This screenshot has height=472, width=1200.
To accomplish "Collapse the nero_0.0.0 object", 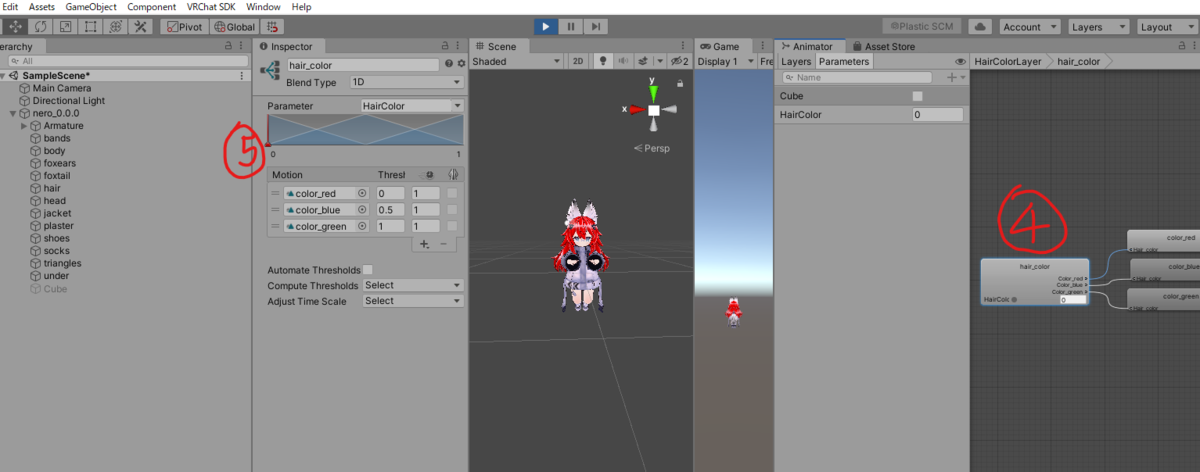I will coord(12,113).
